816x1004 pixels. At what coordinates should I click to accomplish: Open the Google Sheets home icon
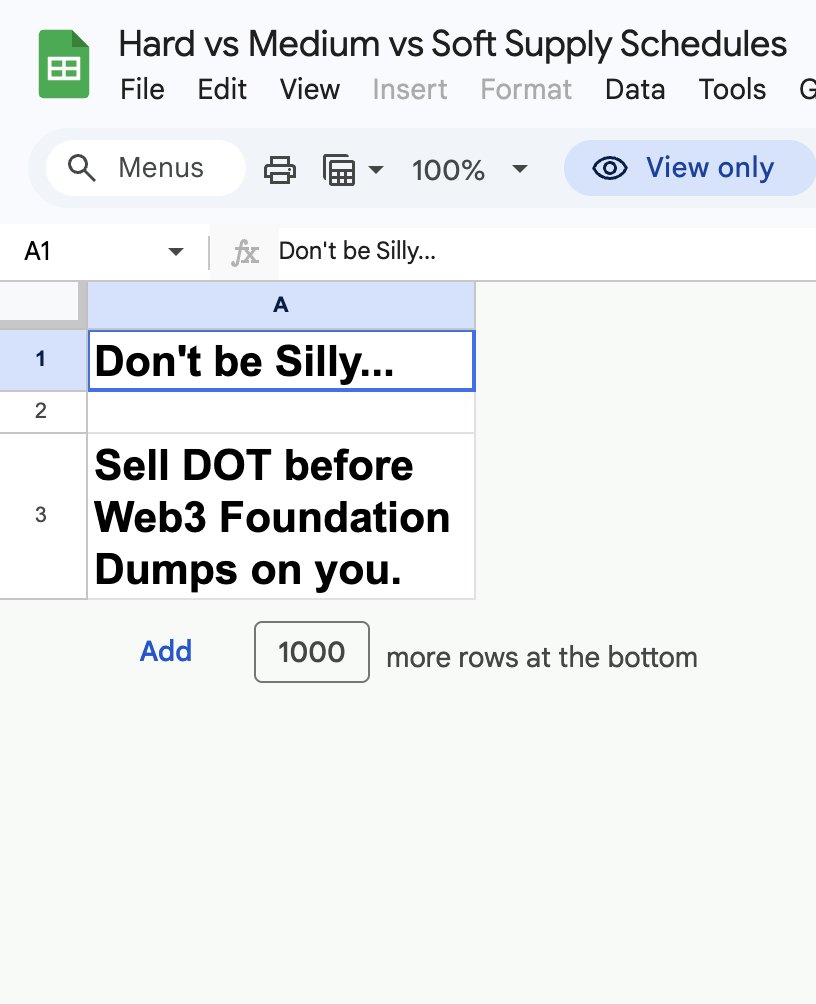[x=63, y=64]
